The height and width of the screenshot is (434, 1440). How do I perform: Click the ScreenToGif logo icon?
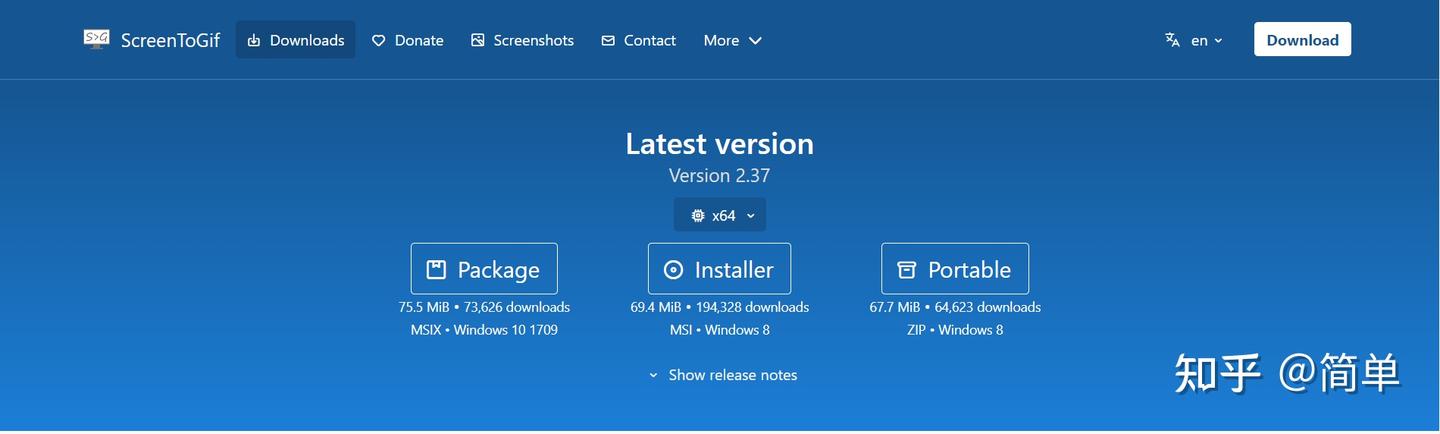[x=96, y=39]
